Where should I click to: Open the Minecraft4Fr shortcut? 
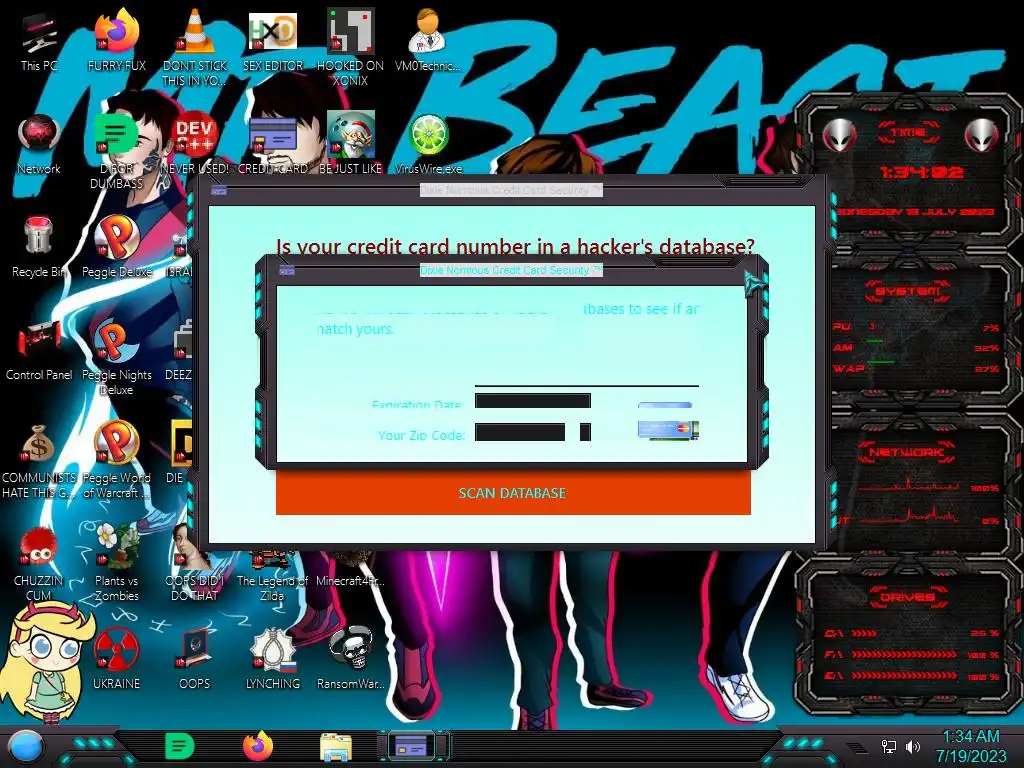tap(350, 569)
